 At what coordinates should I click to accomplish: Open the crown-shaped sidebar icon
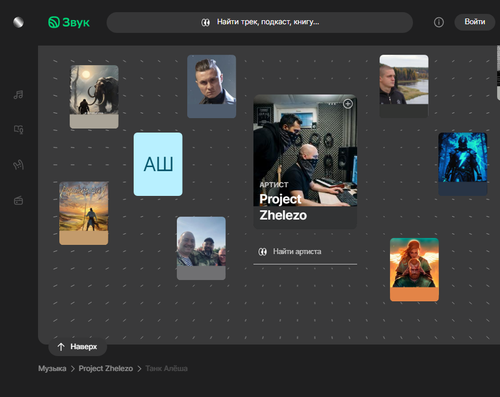point(18,165)
